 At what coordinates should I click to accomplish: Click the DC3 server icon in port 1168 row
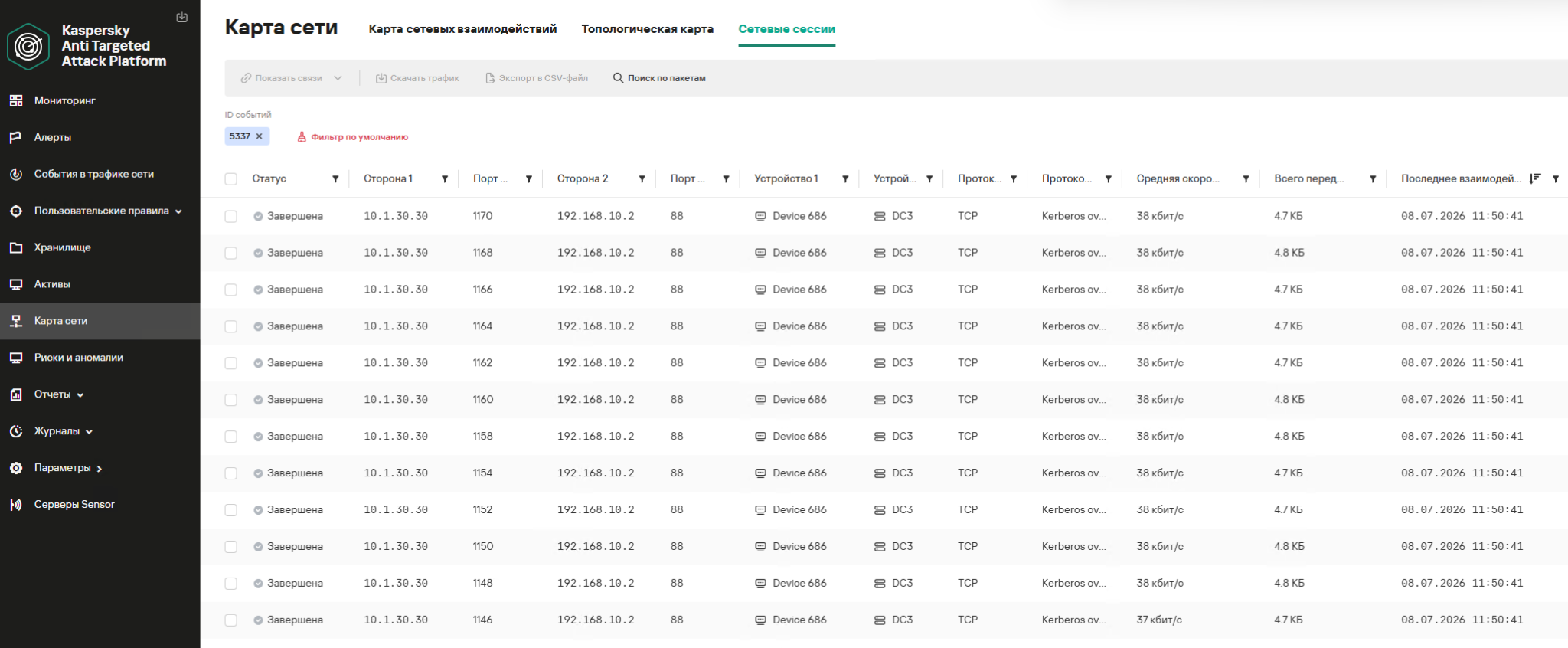pyautogui.click(x=880, y=253)
